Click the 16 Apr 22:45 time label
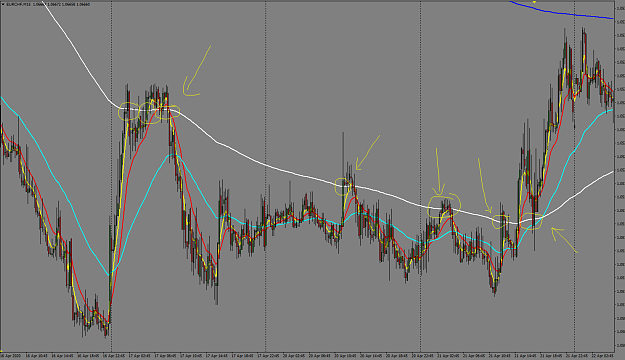Image resolution: width=625 pixels, height=360 pixels. tap(114, 355)
